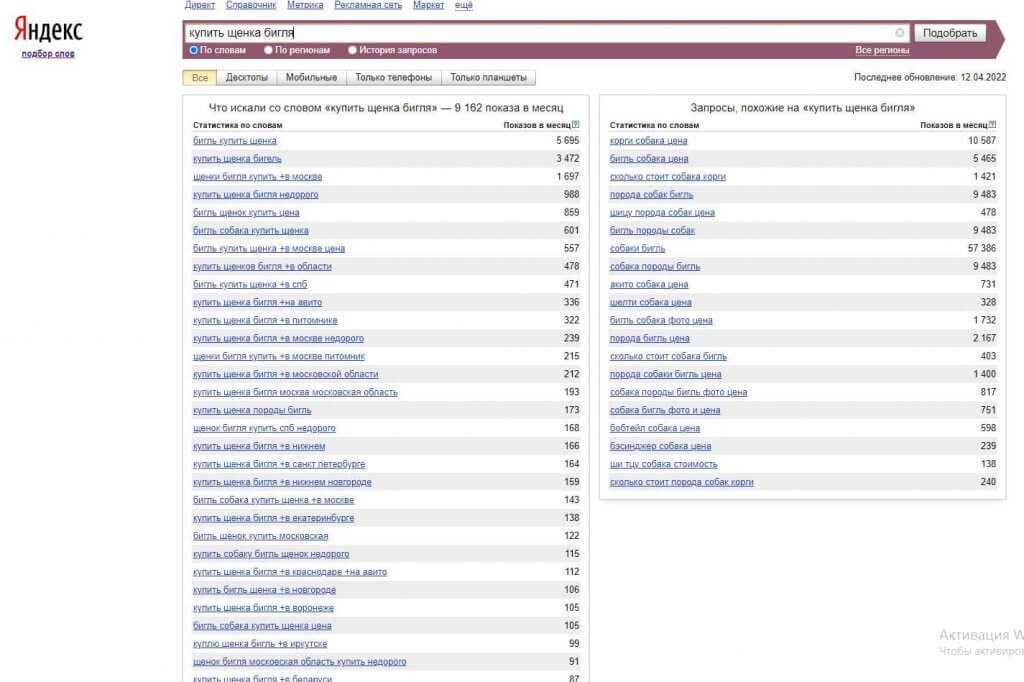1024x682 pixels.
Task: Select the 'Только планшеты' tab
Action: point(488,78)
